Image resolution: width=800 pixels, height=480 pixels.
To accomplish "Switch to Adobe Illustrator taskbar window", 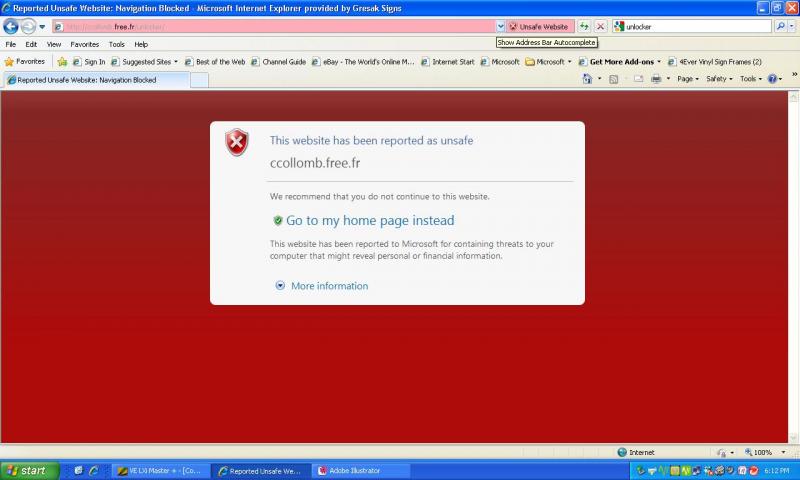I will [x=362, y=471].
